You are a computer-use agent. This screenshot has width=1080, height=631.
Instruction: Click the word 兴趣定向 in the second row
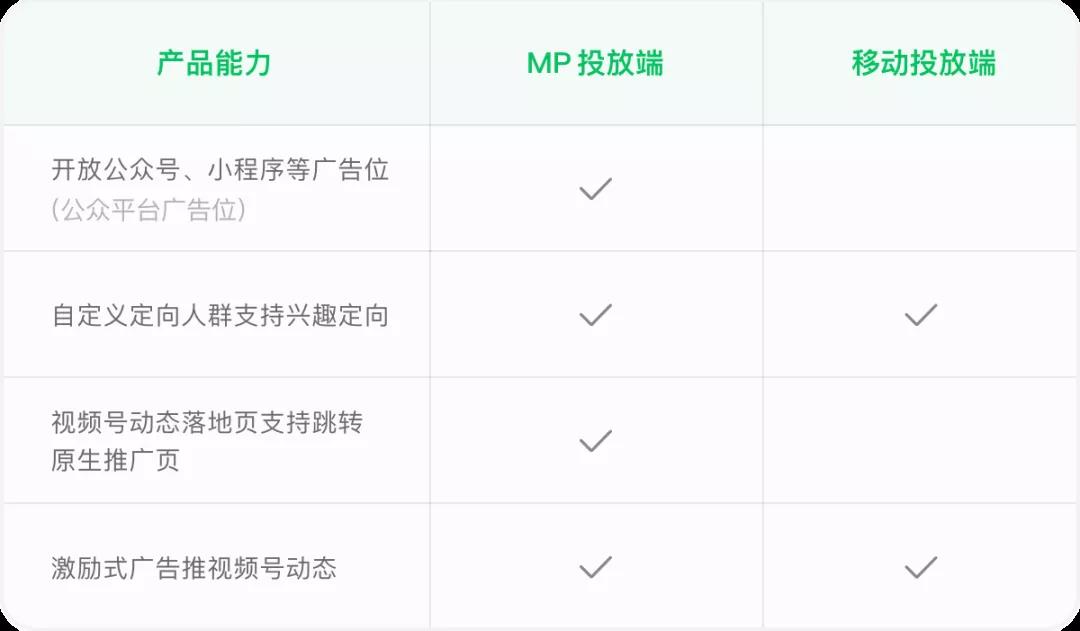click(337, 316)
